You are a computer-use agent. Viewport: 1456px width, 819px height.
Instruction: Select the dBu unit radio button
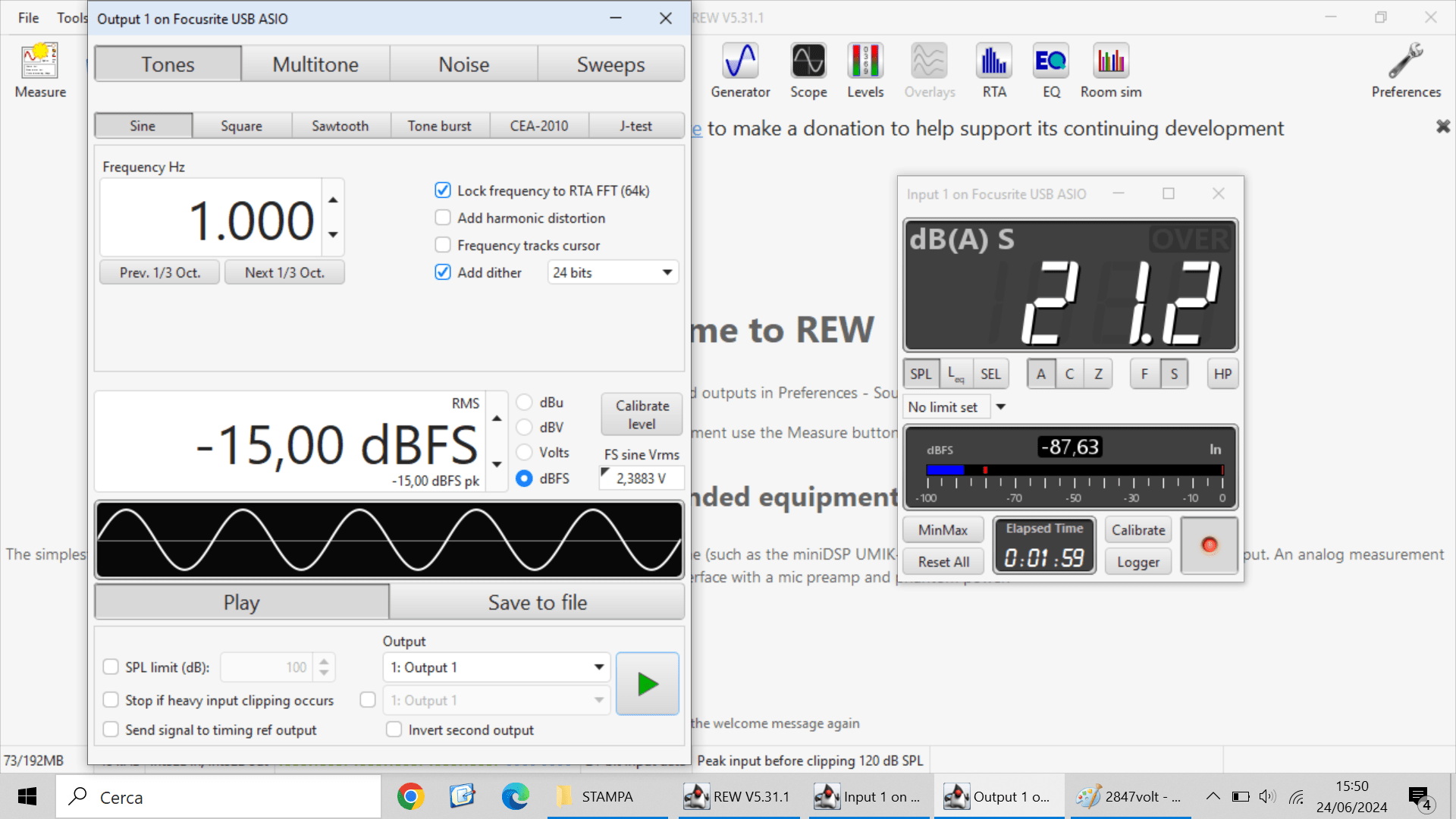(x=524, y=402)
